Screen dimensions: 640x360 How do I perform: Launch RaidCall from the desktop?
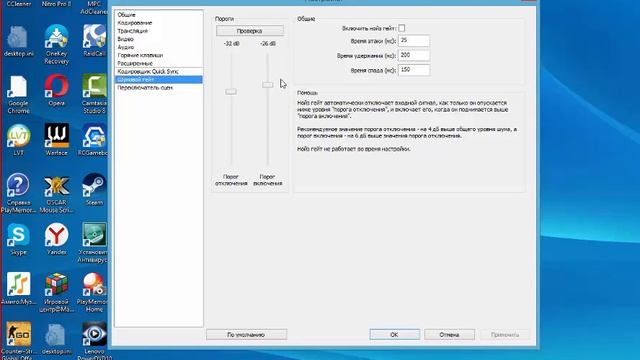tap(94, 40)
